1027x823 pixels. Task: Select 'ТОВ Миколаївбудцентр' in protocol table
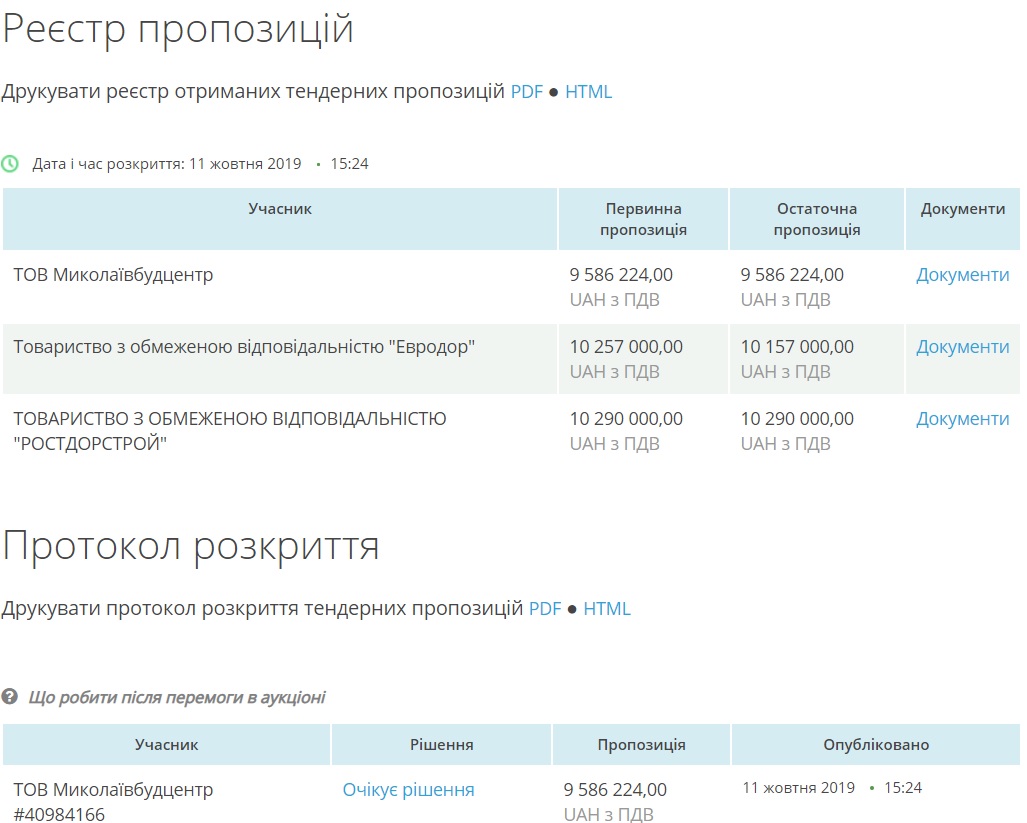(x=113, y=790)
